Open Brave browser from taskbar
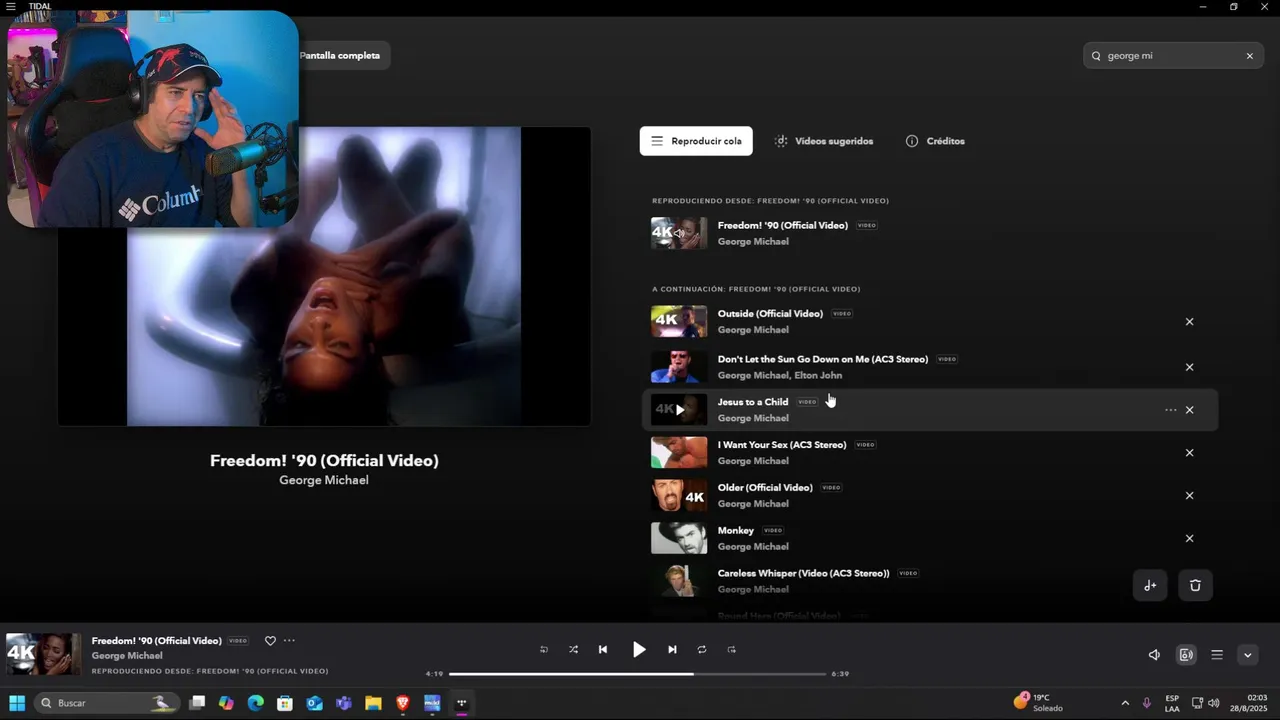Viewport: 1280px width, 720px height. coord(403,703)
